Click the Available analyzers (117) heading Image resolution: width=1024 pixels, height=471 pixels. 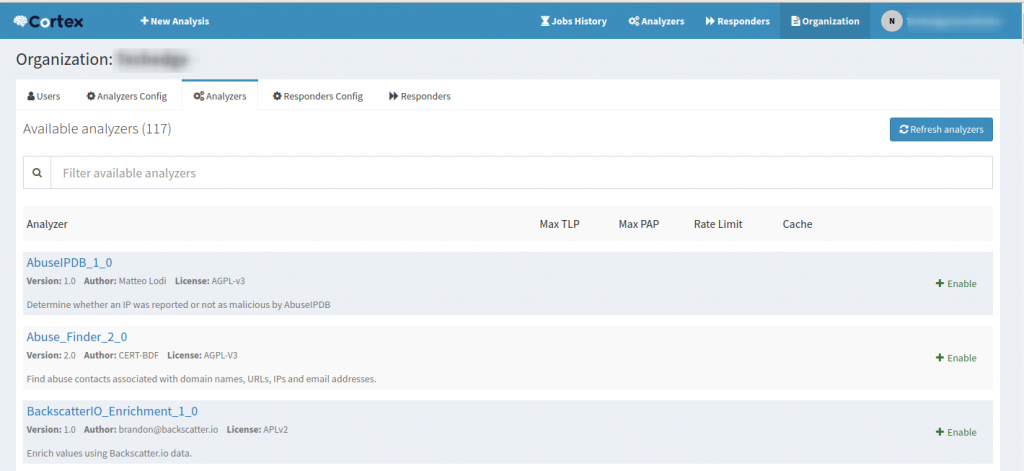[97, 129]
